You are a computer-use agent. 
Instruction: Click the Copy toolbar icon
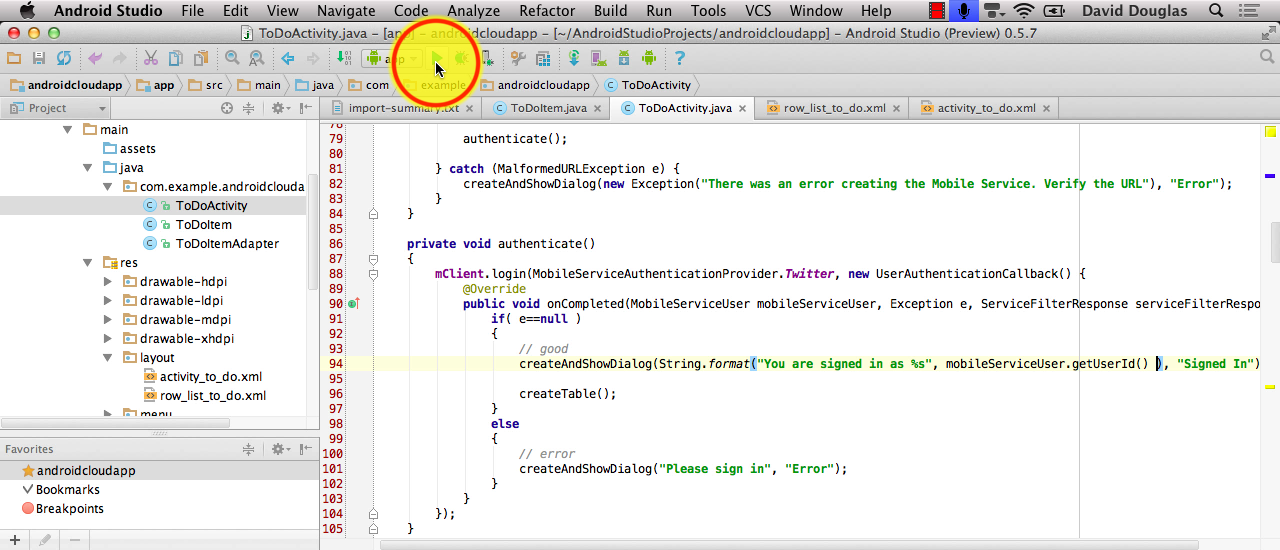176,58
